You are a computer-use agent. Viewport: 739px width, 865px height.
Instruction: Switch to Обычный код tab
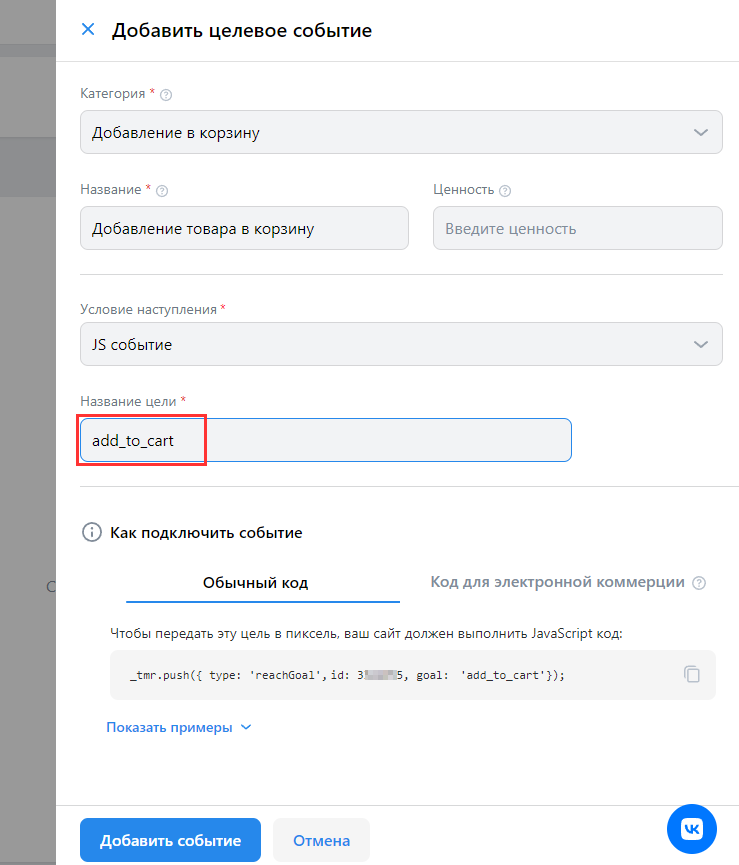255,583
